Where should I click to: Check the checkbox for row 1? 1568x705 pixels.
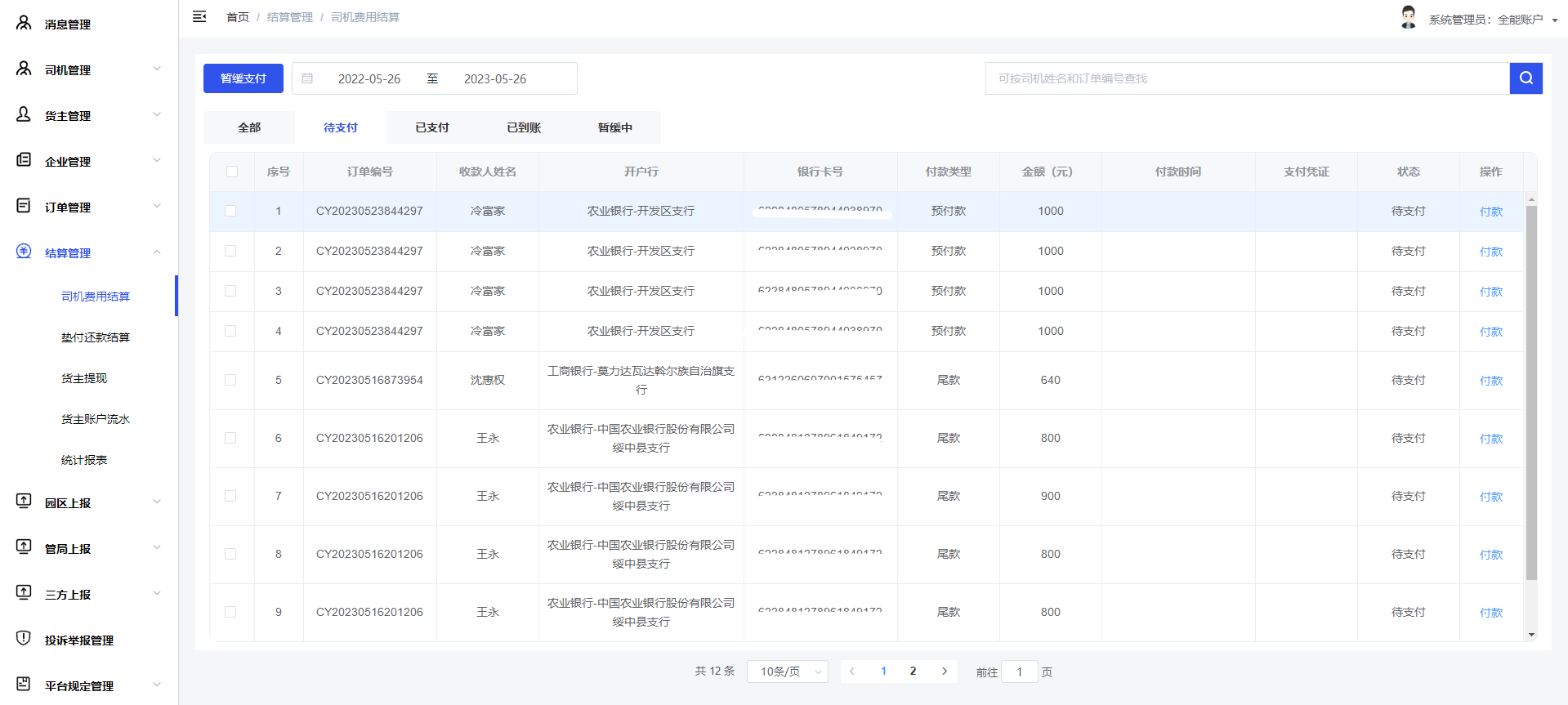(x=230, y=211)
